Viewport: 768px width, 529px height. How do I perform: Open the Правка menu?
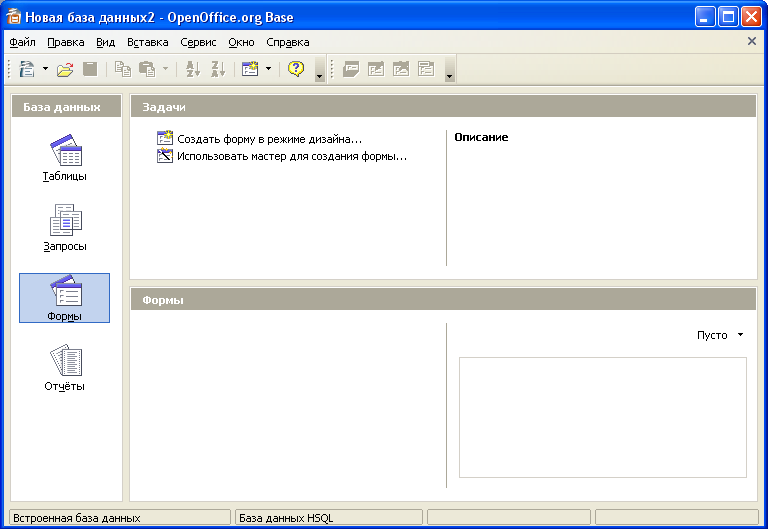click(x=66, y=43)
